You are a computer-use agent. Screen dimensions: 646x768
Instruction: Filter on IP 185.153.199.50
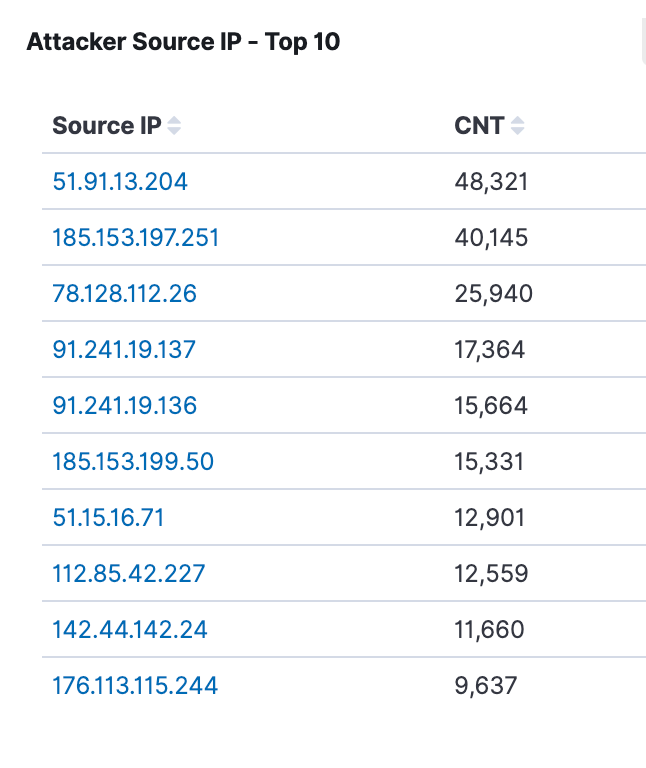[133, 462]
